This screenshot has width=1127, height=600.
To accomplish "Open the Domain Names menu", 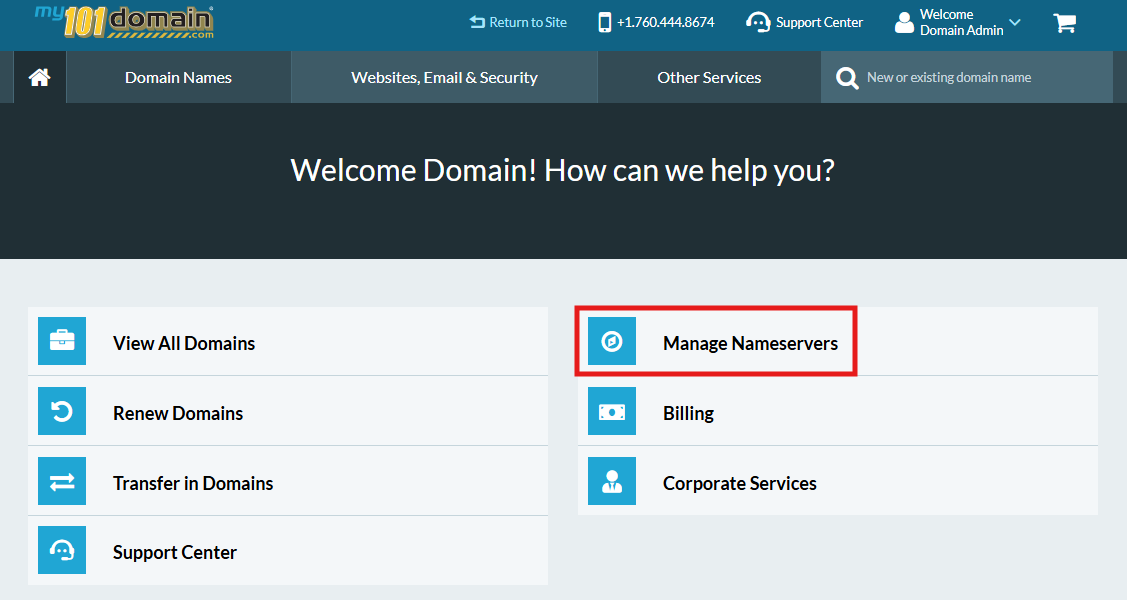I will (x=178, y=78).
